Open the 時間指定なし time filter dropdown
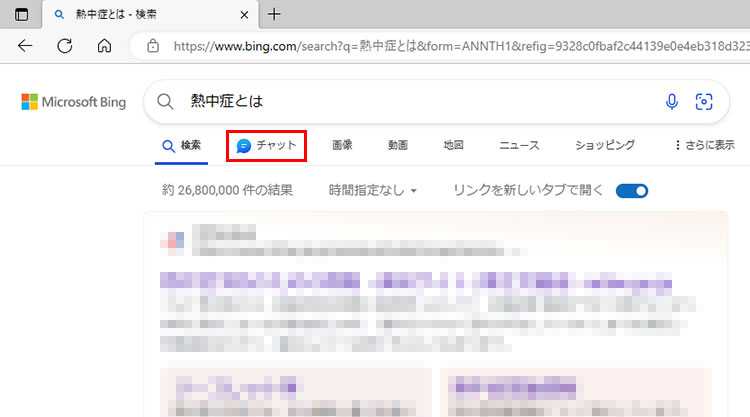This screenshot has height=417, width=750. pos(373,190)
